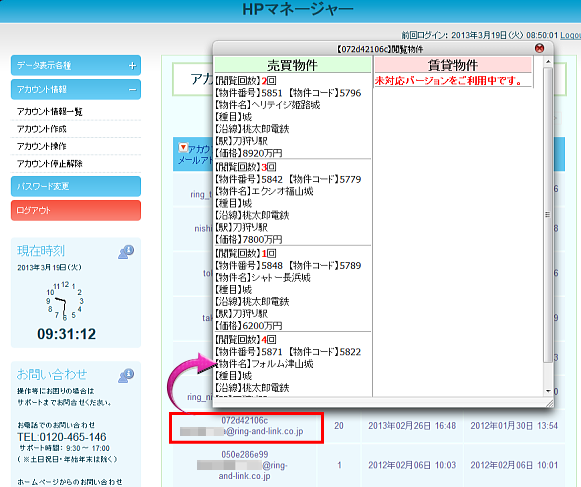Screen dimensions: 581x487
Task: Click the user info icon in the お問い合わせ panel
Action: coord(126,375)
